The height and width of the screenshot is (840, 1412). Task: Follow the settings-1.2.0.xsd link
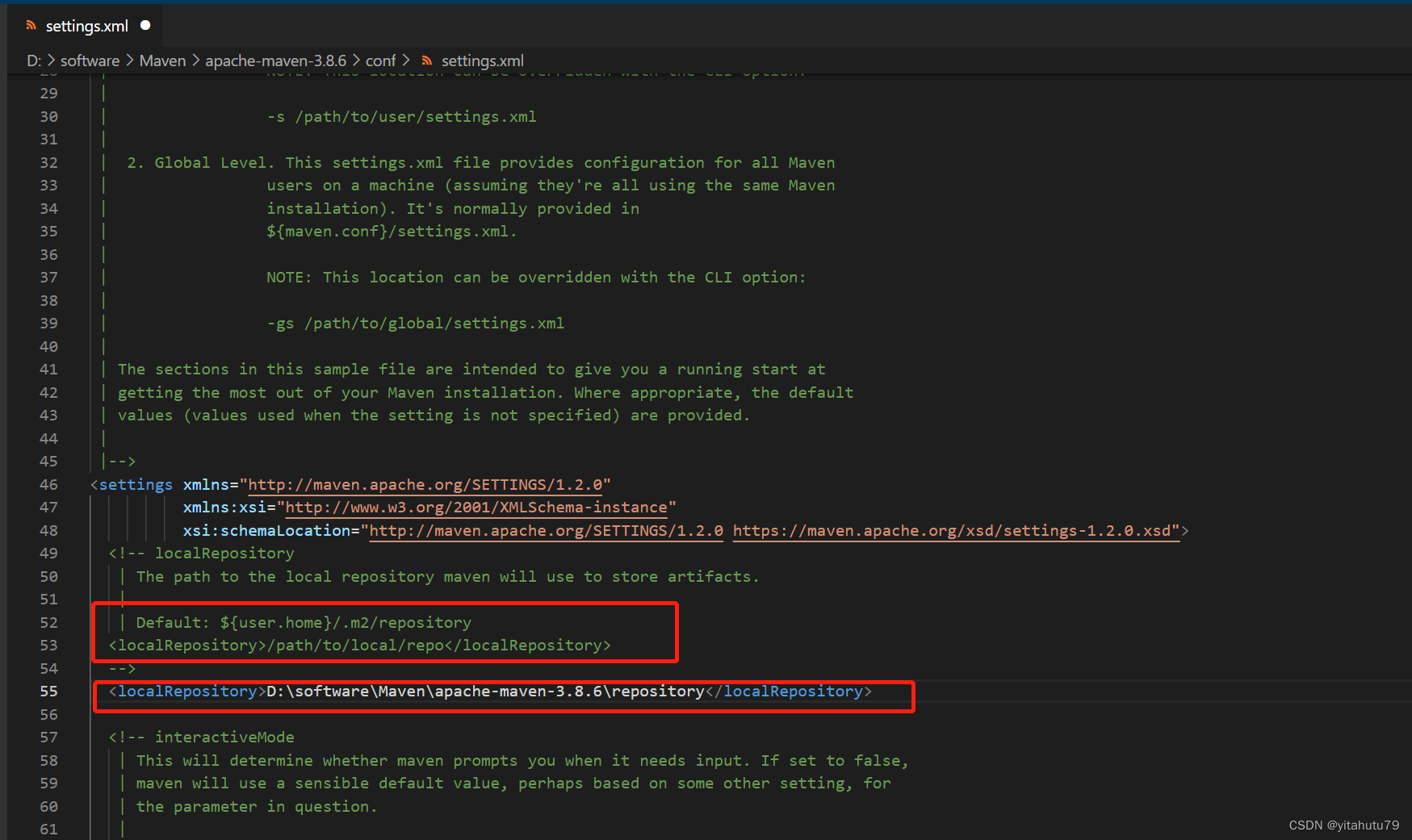956,531
